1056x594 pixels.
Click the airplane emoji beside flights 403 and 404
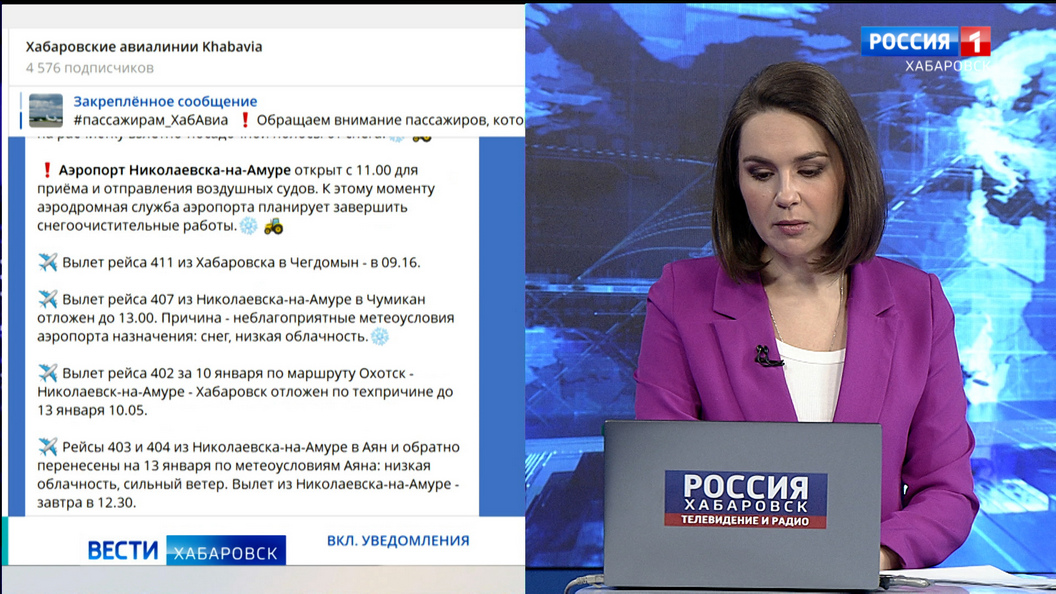[48, 447]
